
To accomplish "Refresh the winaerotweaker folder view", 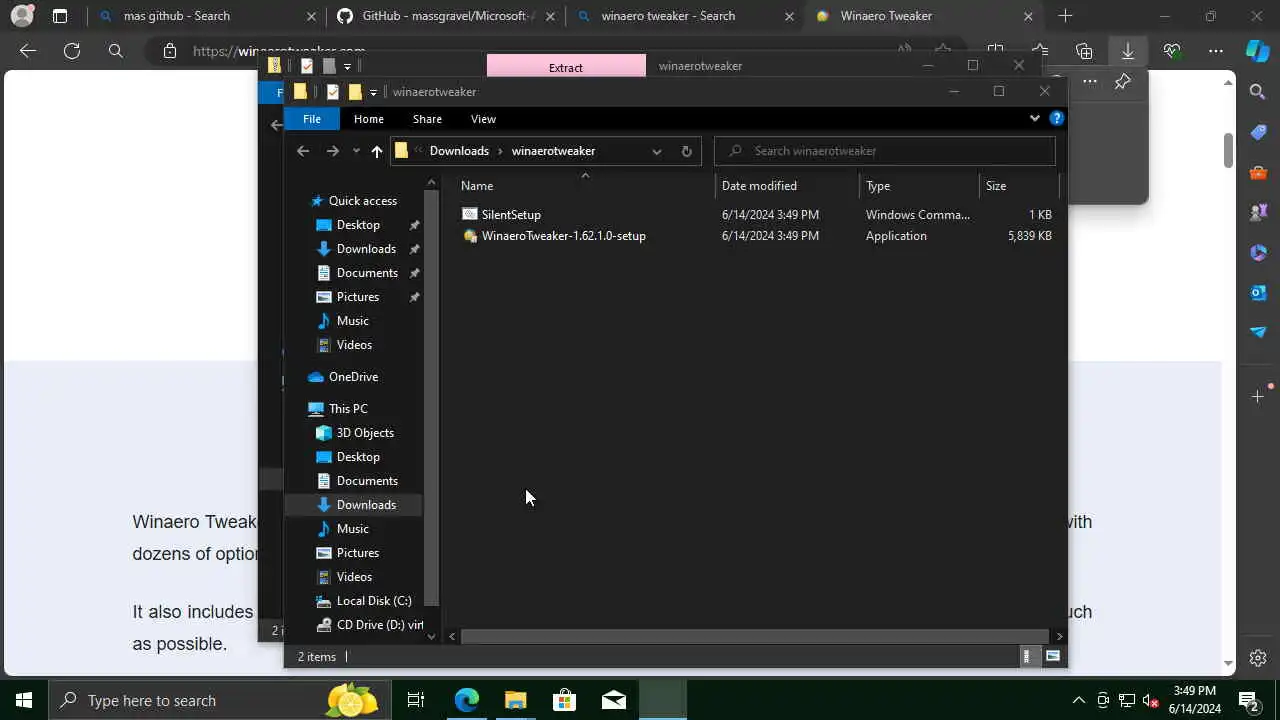I will click(x=686, y=151).
